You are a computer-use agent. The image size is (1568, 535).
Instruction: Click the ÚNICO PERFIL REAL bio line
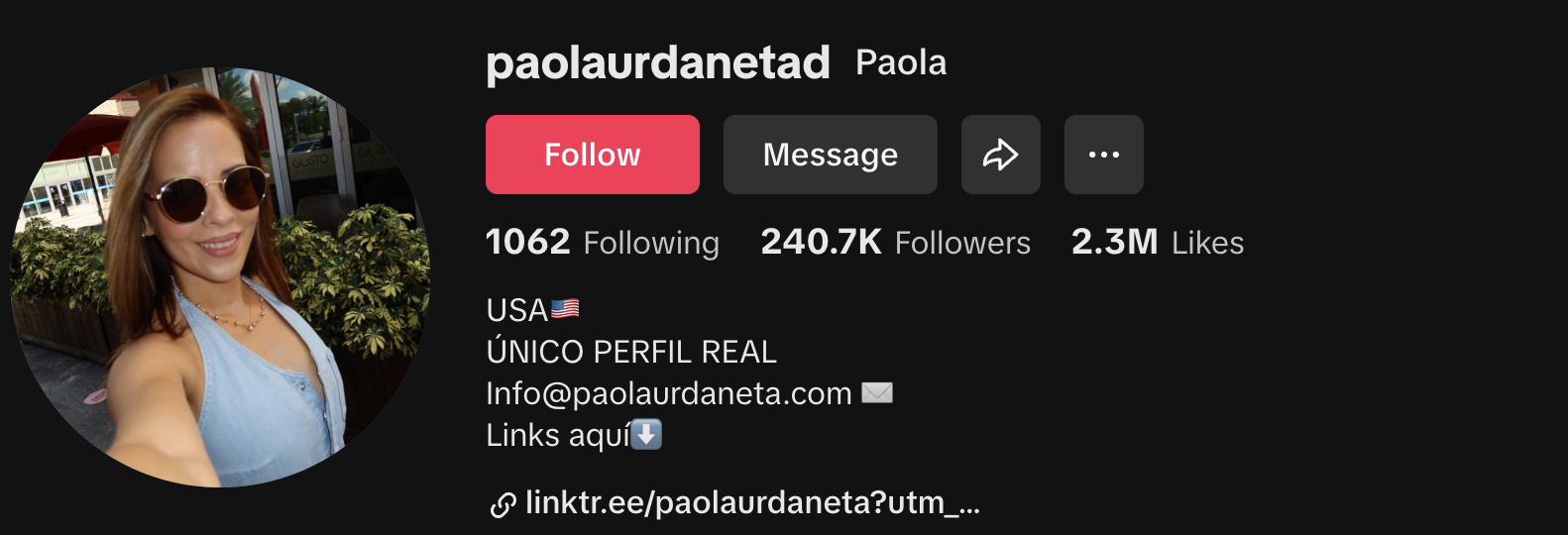pos(631,351)
